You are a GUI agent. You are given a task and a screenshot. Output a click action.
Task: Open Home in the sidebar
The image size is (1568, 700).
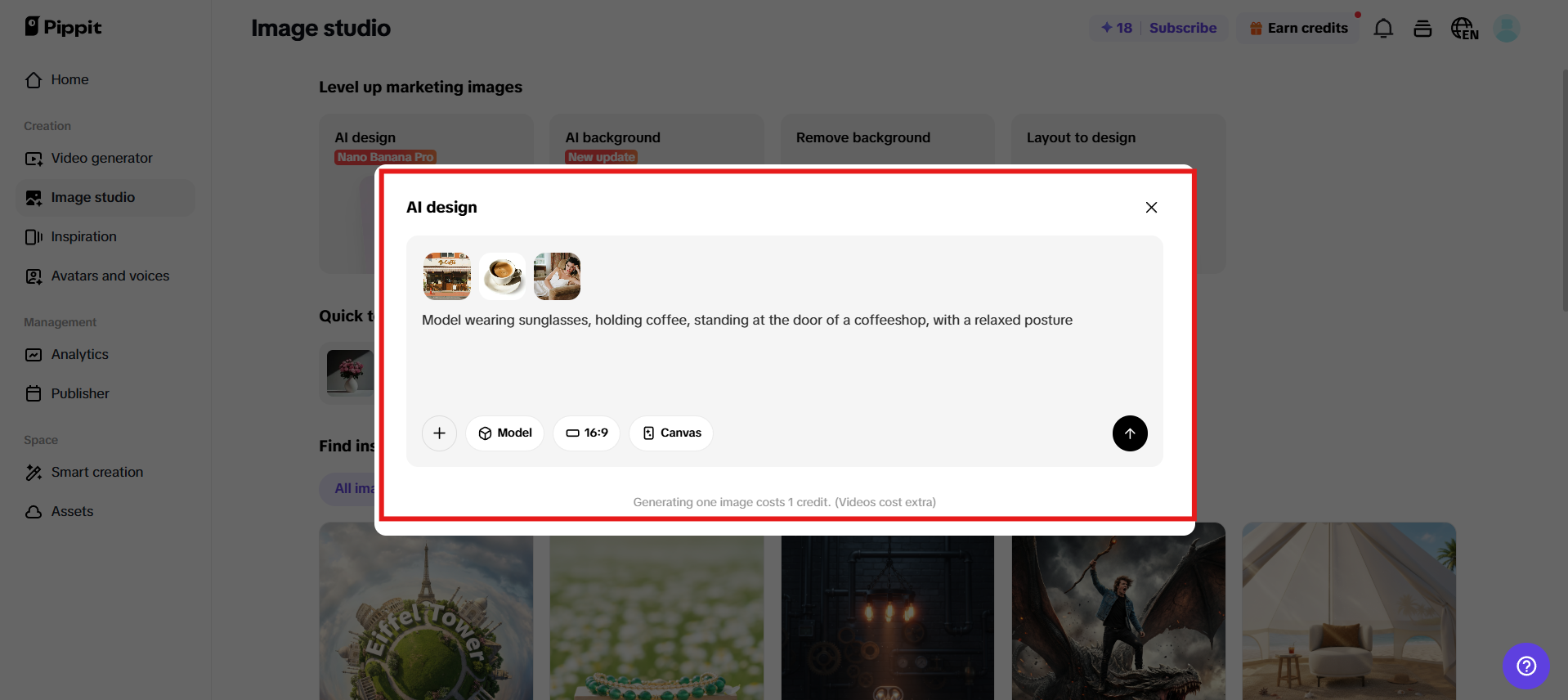point(105,79)
